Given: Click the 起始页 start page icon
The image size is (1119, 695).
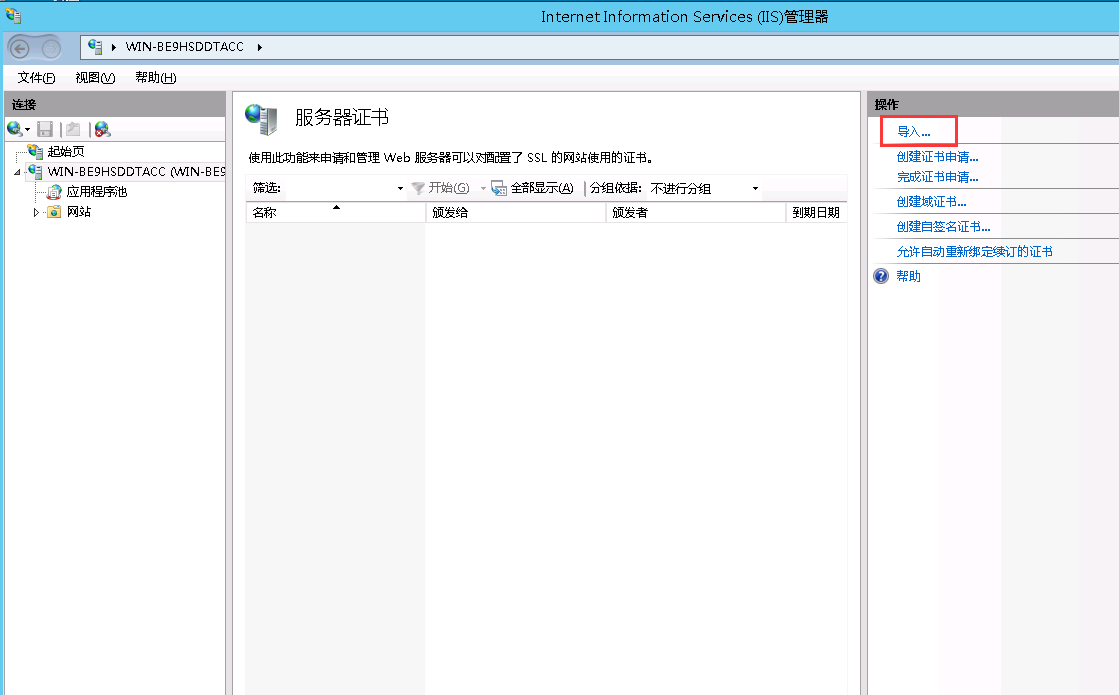Looking at the screenshot, I should [x=36, y=151].
